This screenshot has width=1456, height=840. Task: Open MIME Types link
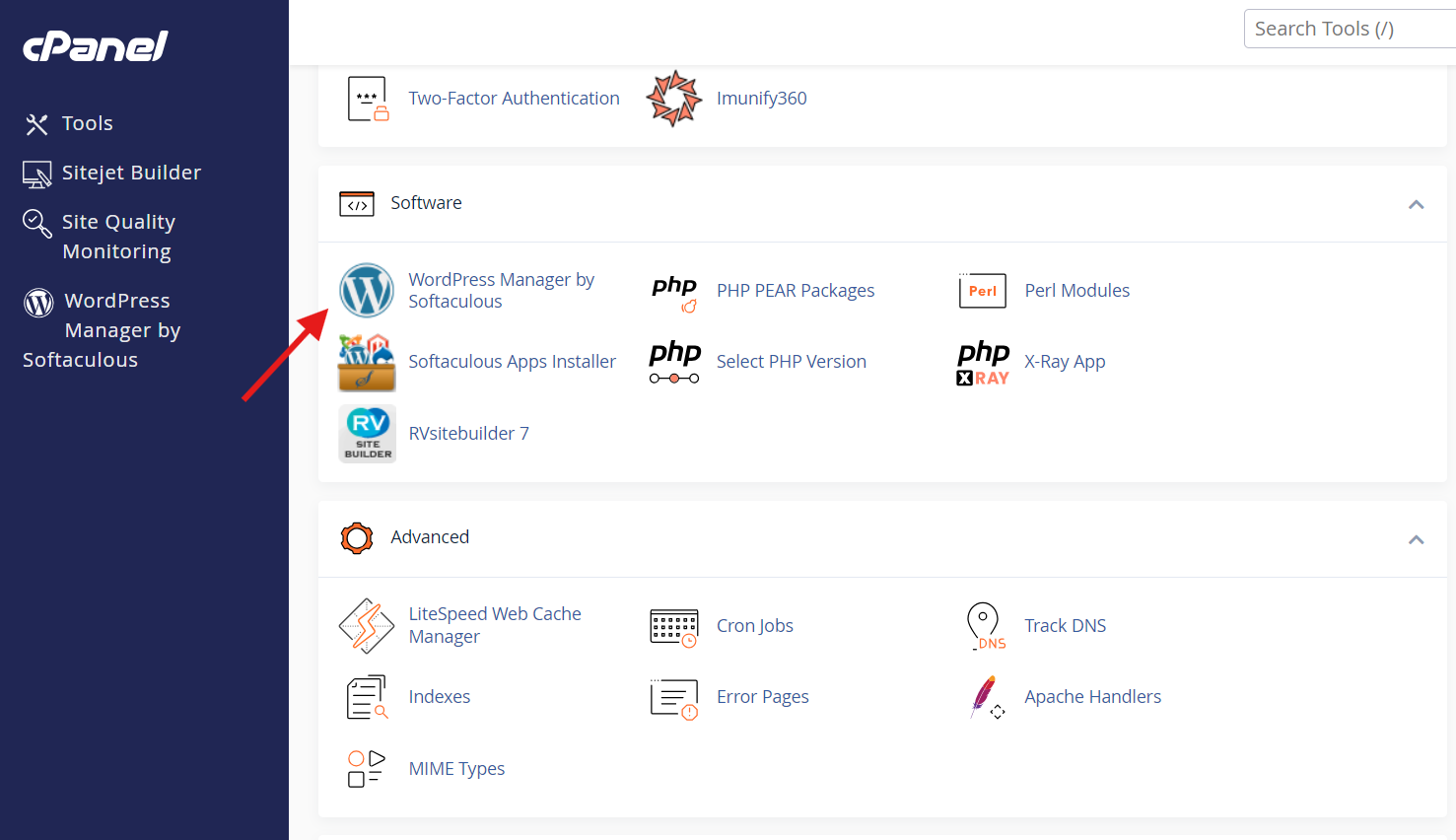(456, 769)
